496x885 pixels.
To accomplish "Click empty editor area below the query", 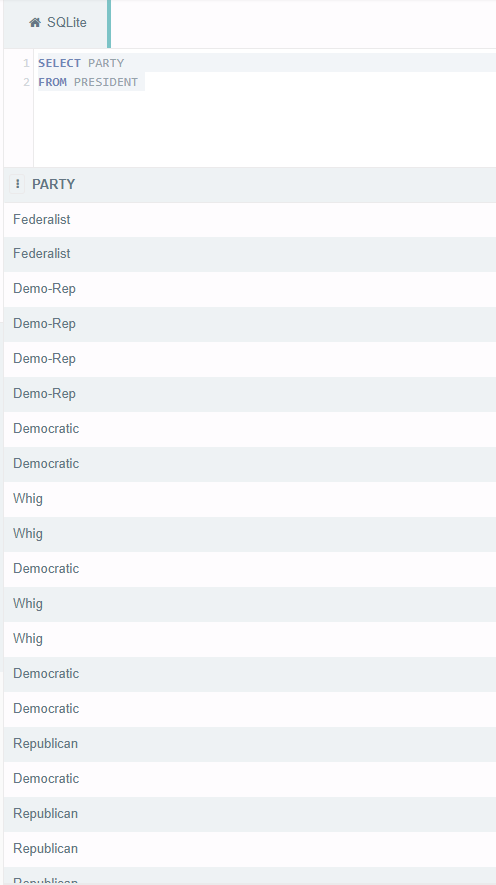I will (x=265, y=129).
